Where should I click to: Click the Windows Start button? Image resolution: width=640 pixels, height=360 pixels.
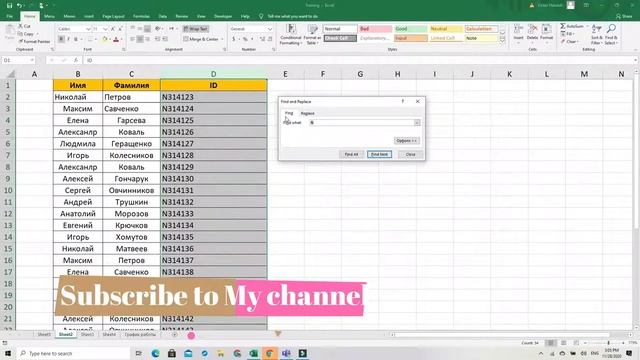coord(8,353)
